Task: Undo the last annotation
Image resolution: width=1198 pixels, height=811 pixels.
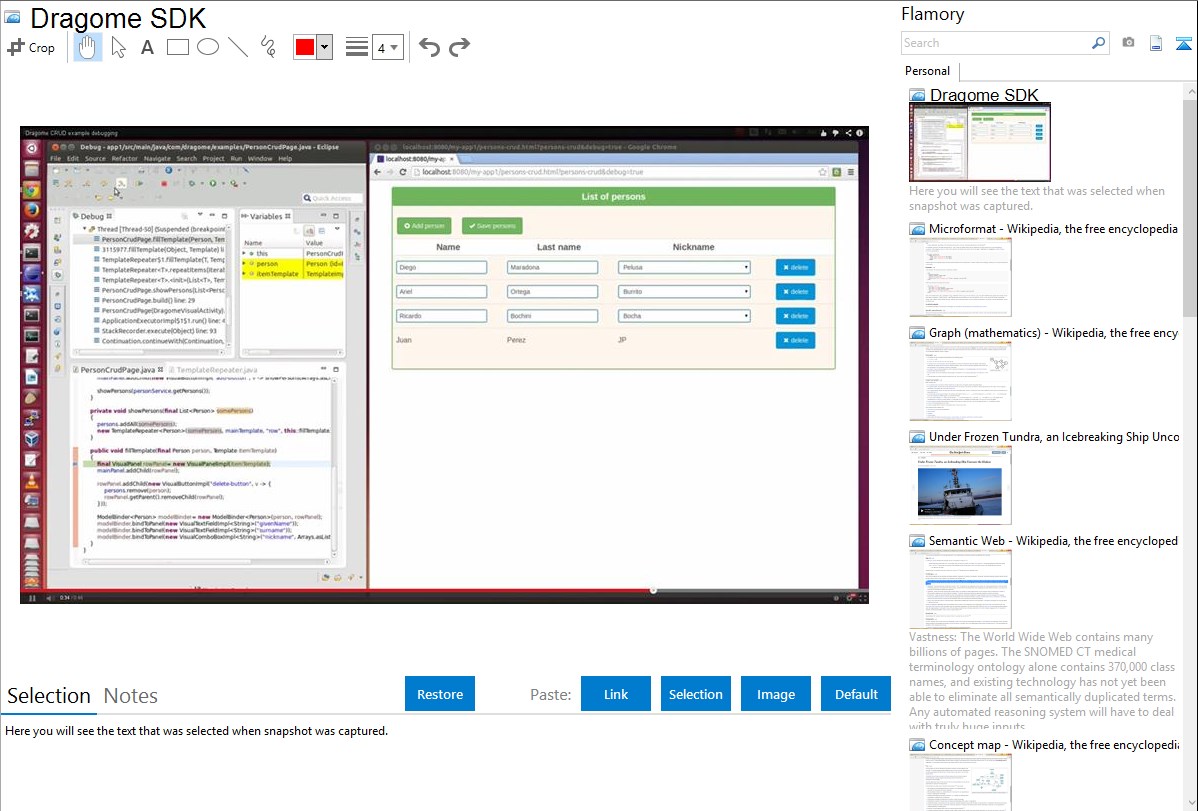Action: (429, 47)
